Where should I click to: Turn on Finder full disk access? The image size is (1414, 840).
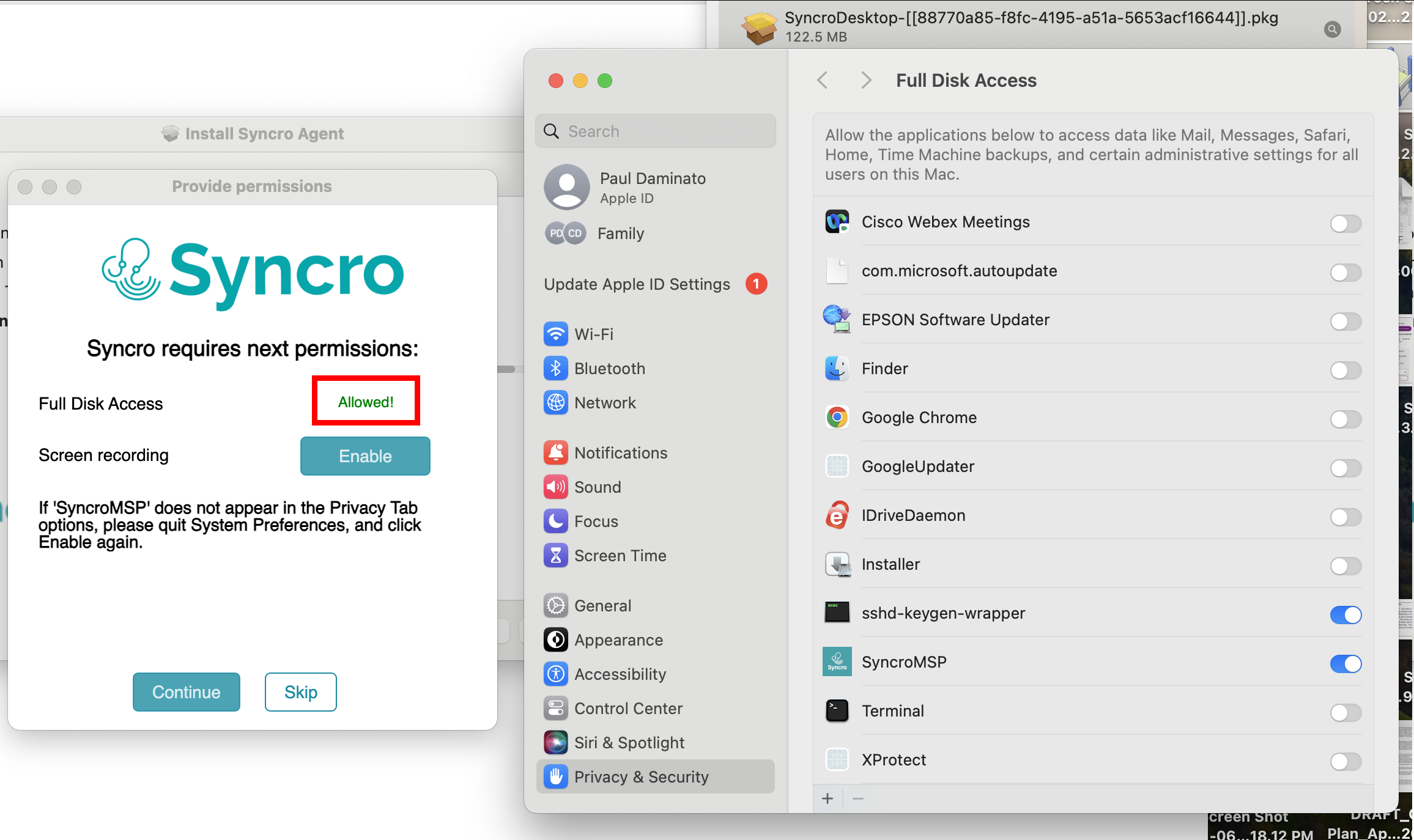1346,370
